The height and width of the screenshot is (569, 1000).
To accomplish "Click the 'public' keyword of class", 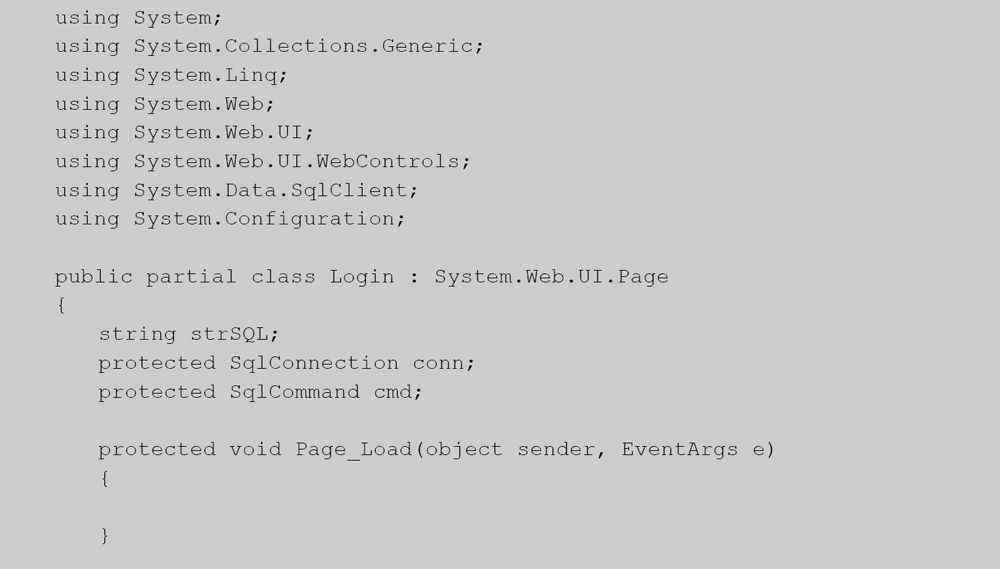I will tap(94, 277).
